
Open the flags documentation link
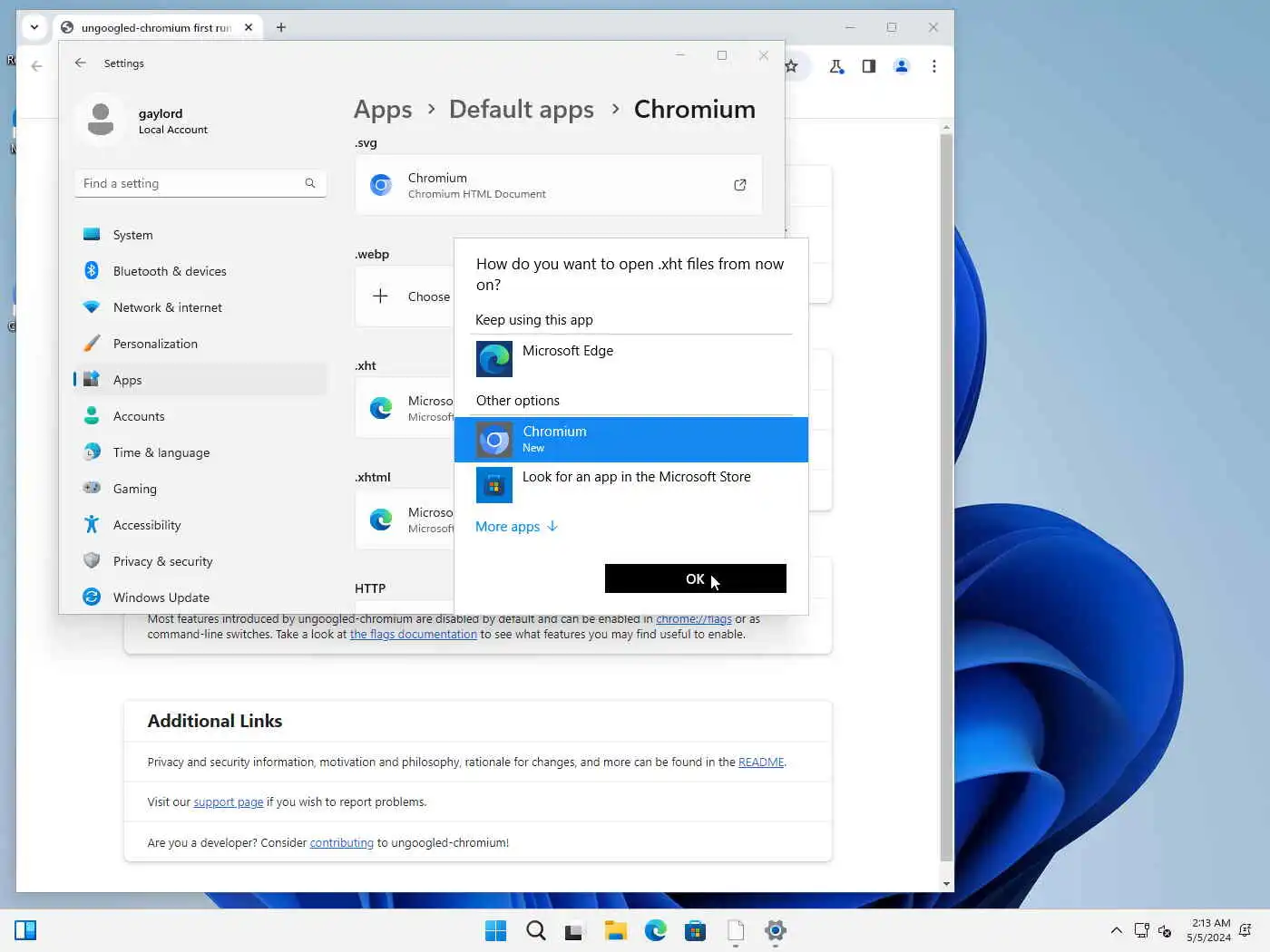pyautogui.click(x=414, y=635)
